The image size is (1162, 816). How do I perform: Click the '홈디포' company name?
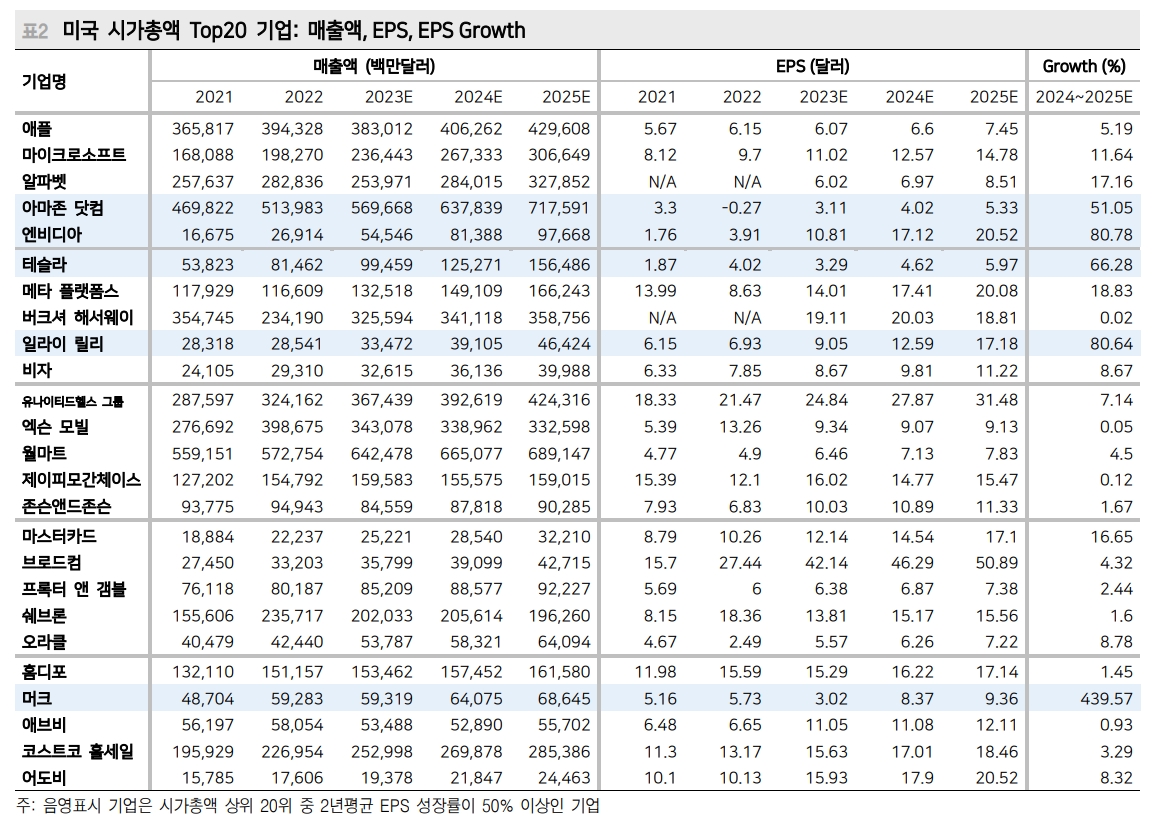[44, 672]
